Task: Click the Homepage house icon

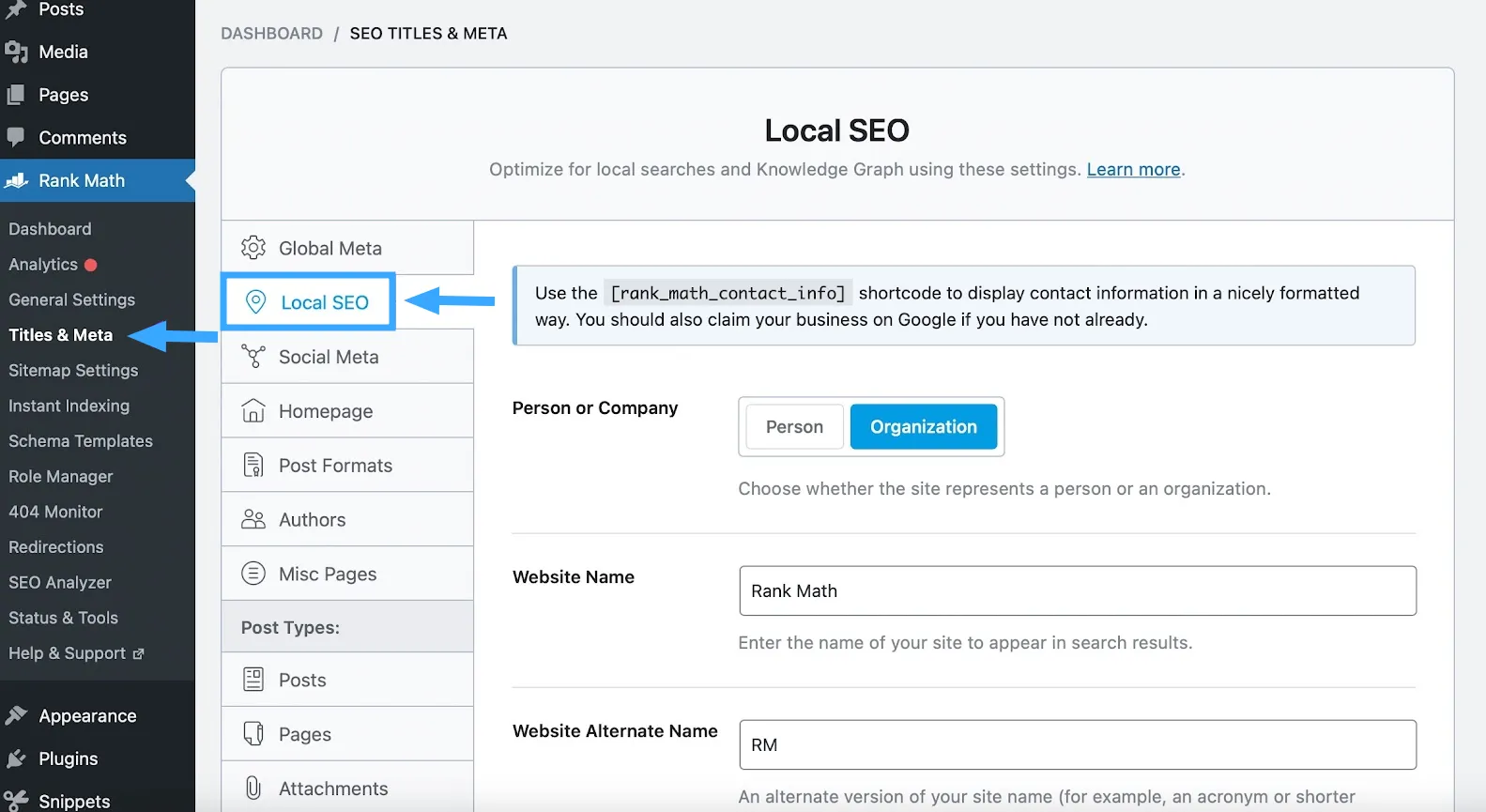Action: [x=253, y=410]
